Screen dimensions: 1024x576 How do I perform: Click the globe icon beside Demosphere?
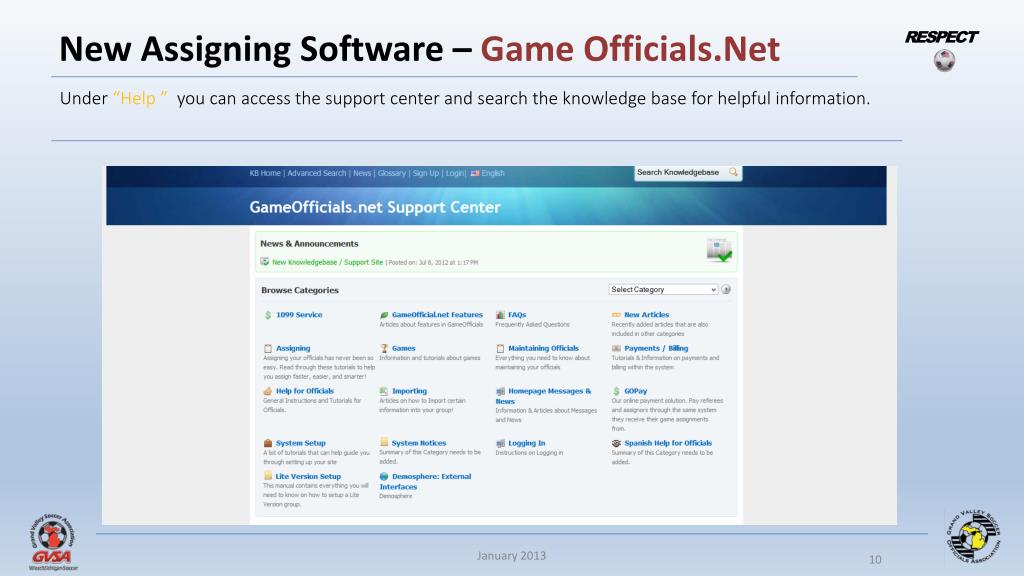384,477
